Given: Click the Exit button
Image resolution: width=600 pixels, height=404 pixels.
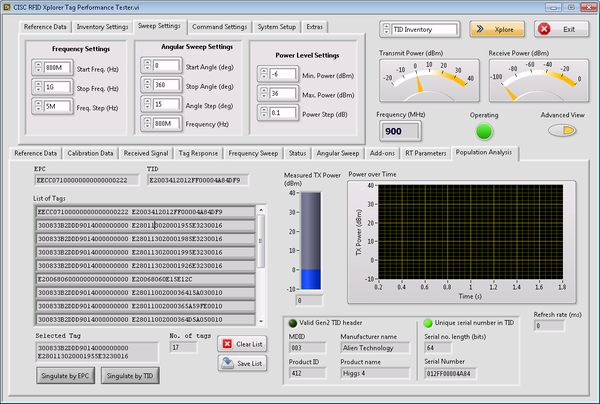Looking at the screenshot, I should pyautogui.click(x=560, y=30).
